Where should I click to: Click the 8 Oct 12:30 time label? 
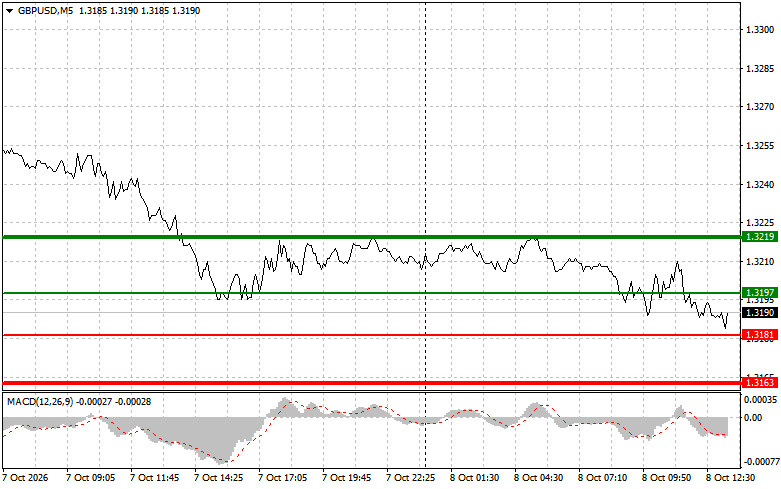point(731,478)
